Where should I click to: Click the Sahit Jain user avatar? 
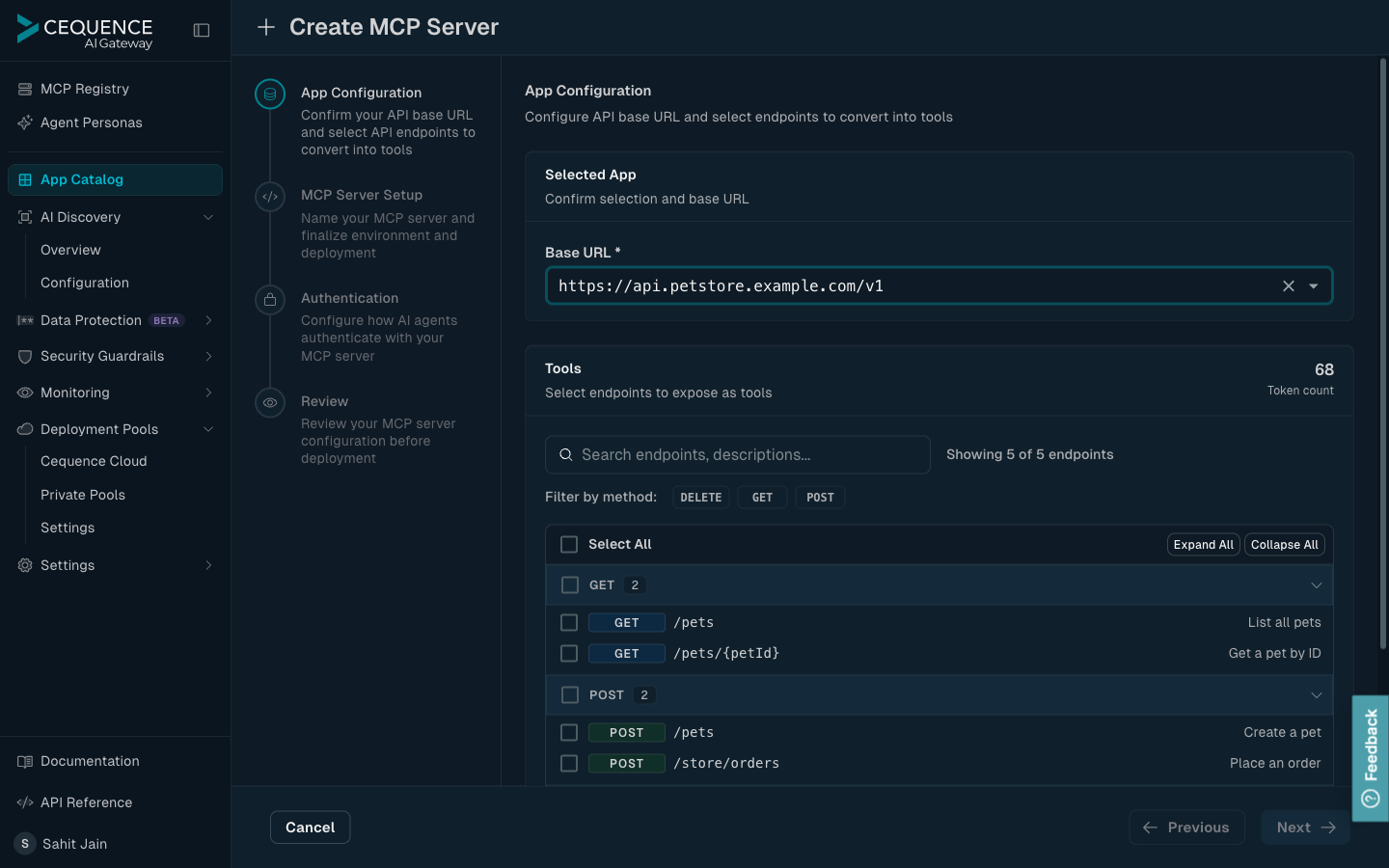coord(25,844)
